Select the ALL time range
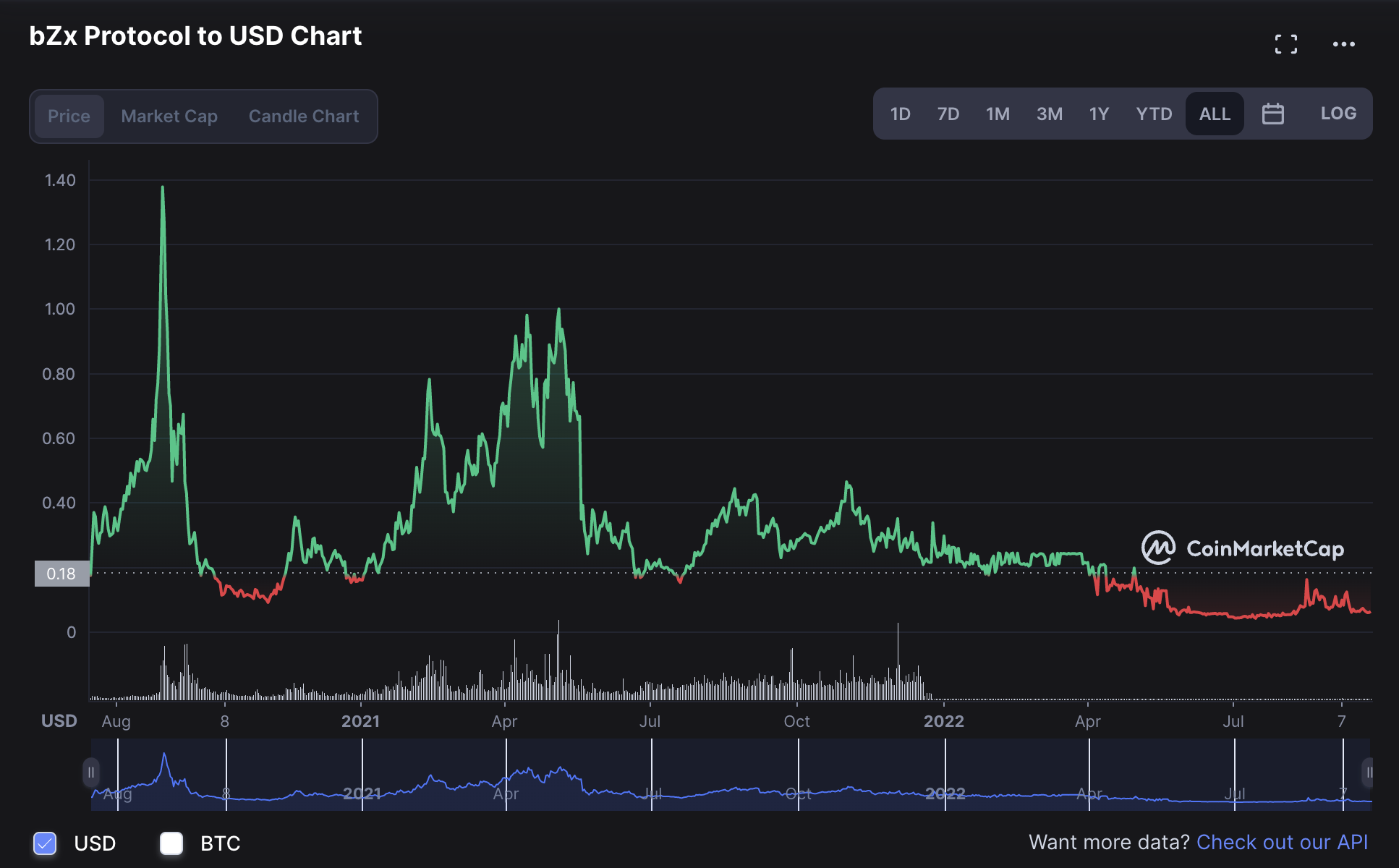Image resolution: width=1399 pixels, height=868 pixels. pos(1215,114)
